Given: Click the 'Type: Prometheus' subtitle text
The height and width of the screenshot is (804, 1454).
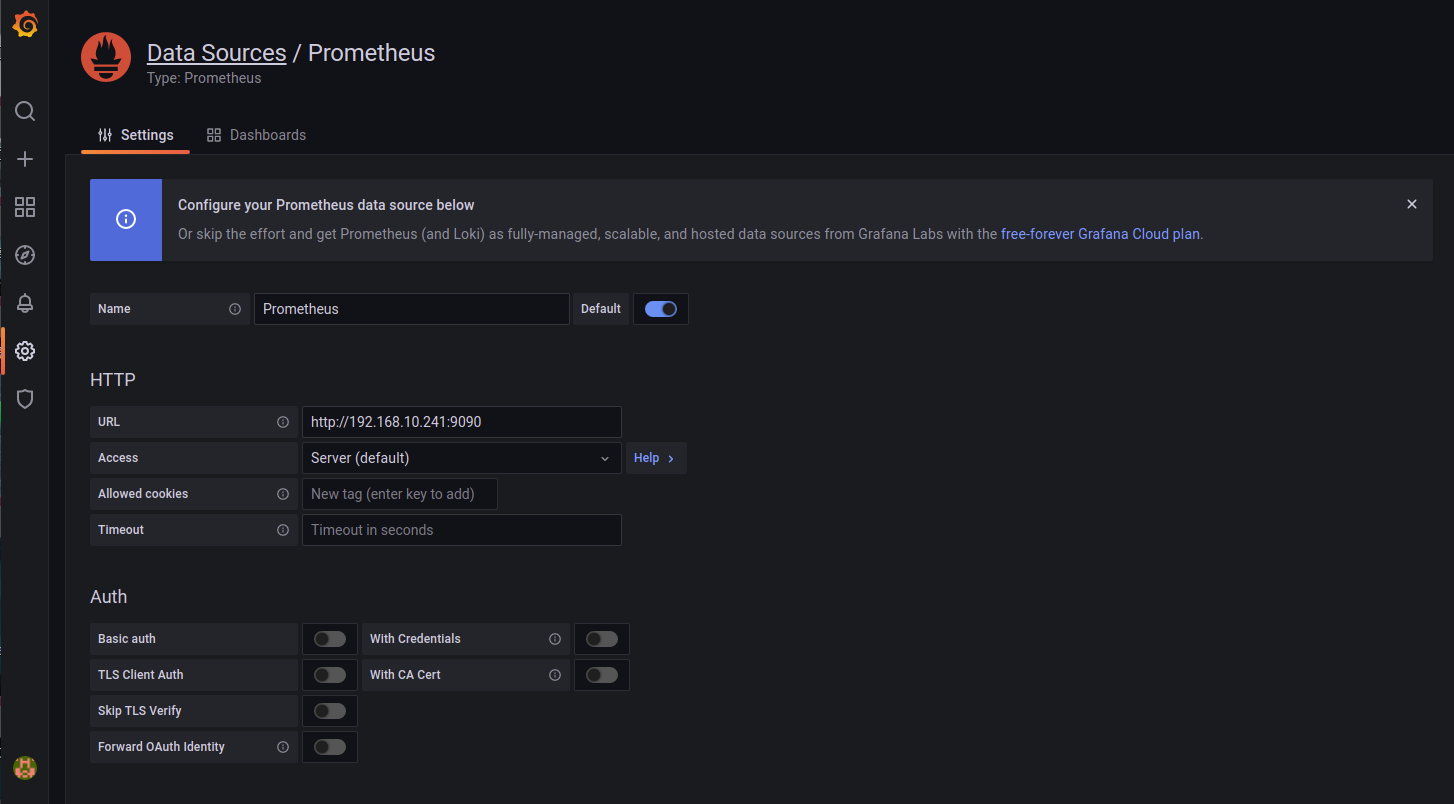Looking at the screenshot, I should point(204,78).
